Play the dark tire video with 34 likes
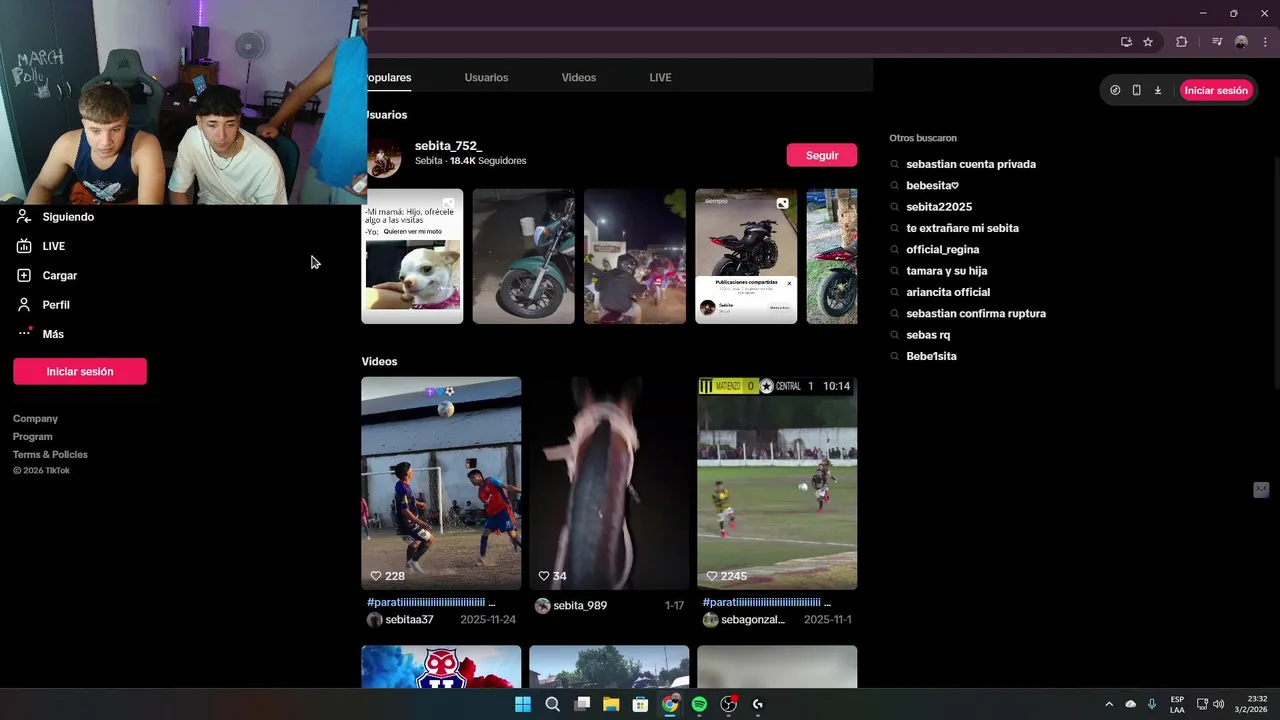This screenshot has width=1280, height=720. click(609, 483)
